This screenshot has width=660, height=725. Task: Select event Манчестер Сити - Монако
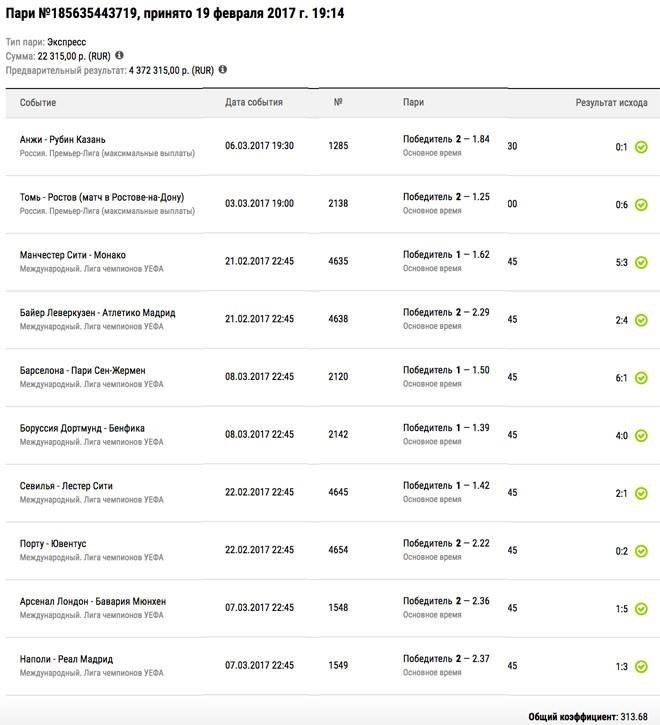click(73, 255)
